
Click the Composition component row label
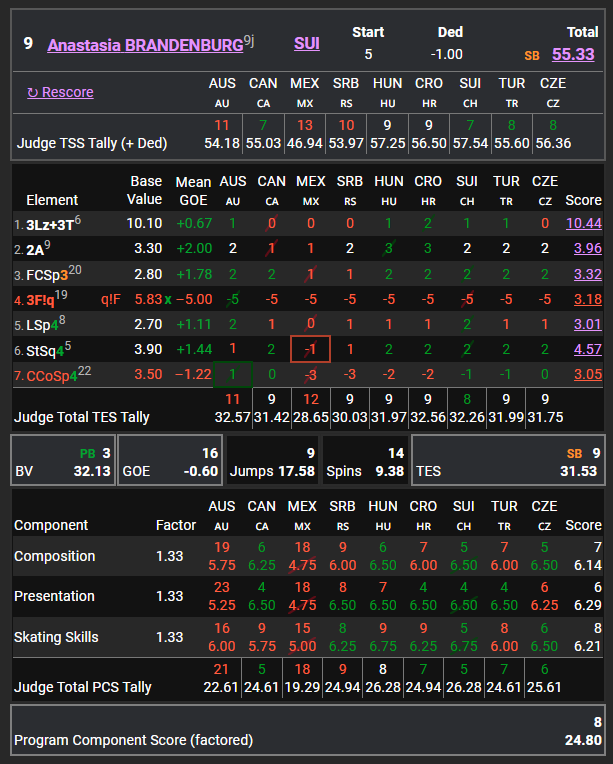[x=55, y=556]
